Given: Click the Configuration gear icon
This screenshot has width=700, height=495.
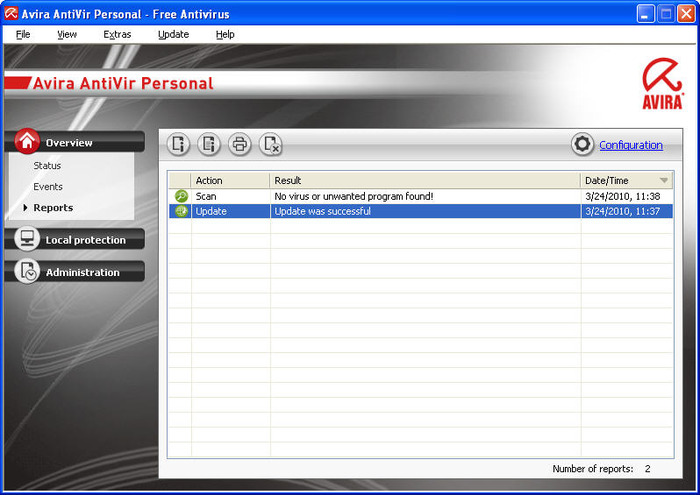Looking at the screenshot, I should click(582, 144).
